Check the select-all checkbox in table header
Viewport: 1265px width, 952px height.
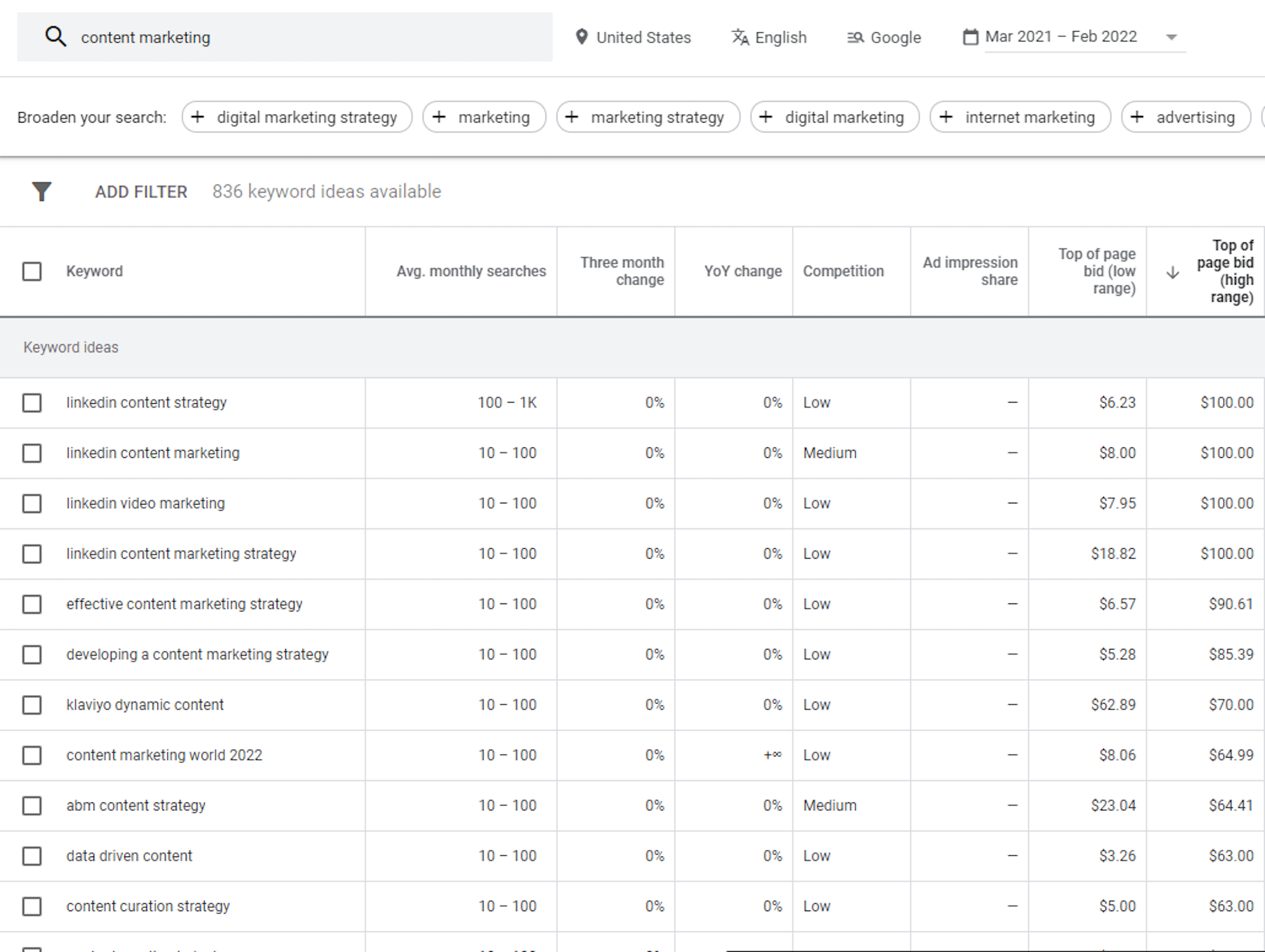(32, 271)
